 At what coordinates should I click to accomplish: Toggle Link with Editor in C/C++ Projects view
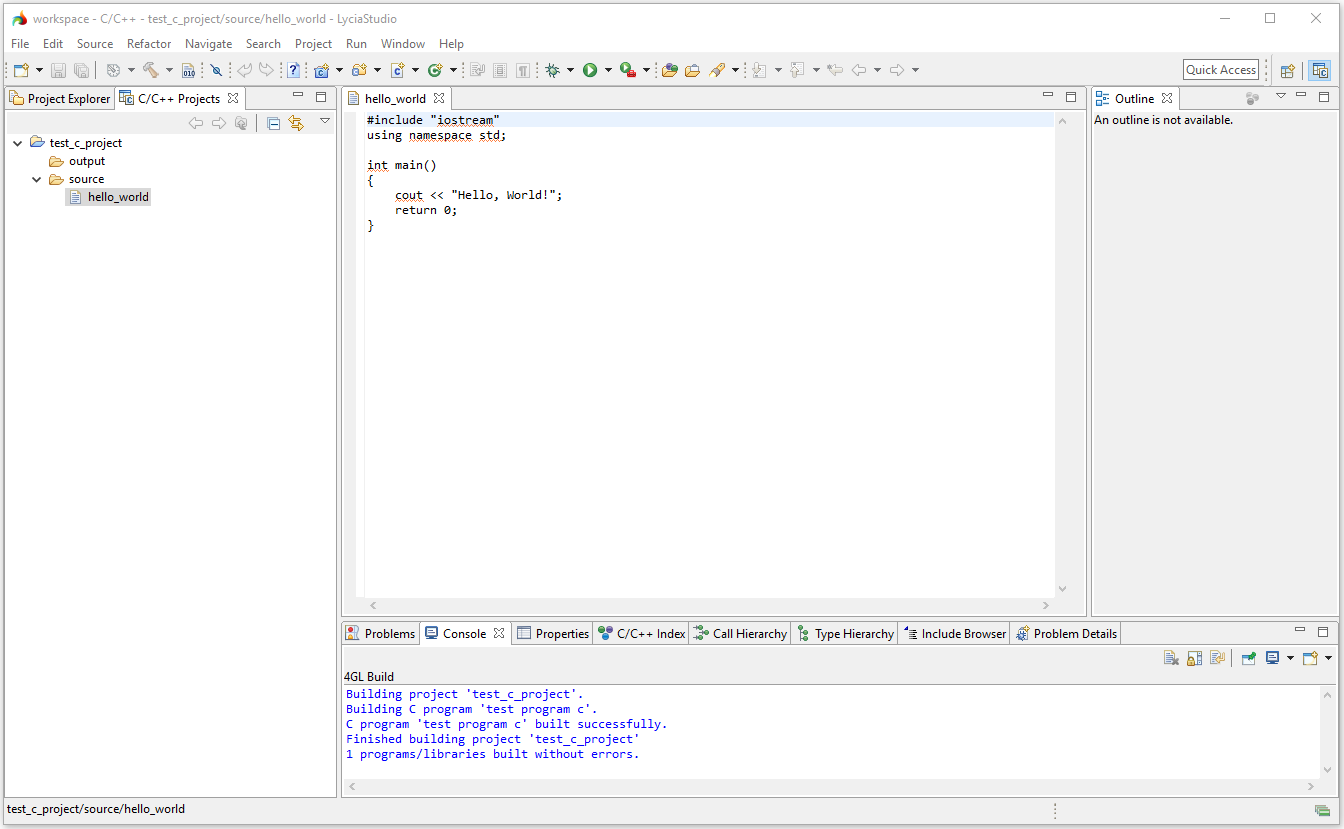click(x=297, y=122)
